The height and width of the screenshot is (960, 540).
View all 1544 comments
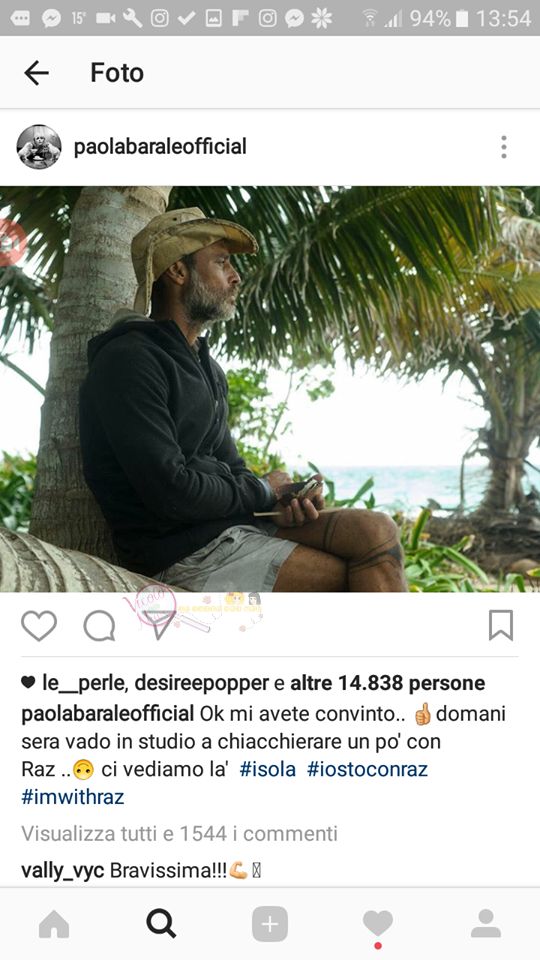[179, 833]
